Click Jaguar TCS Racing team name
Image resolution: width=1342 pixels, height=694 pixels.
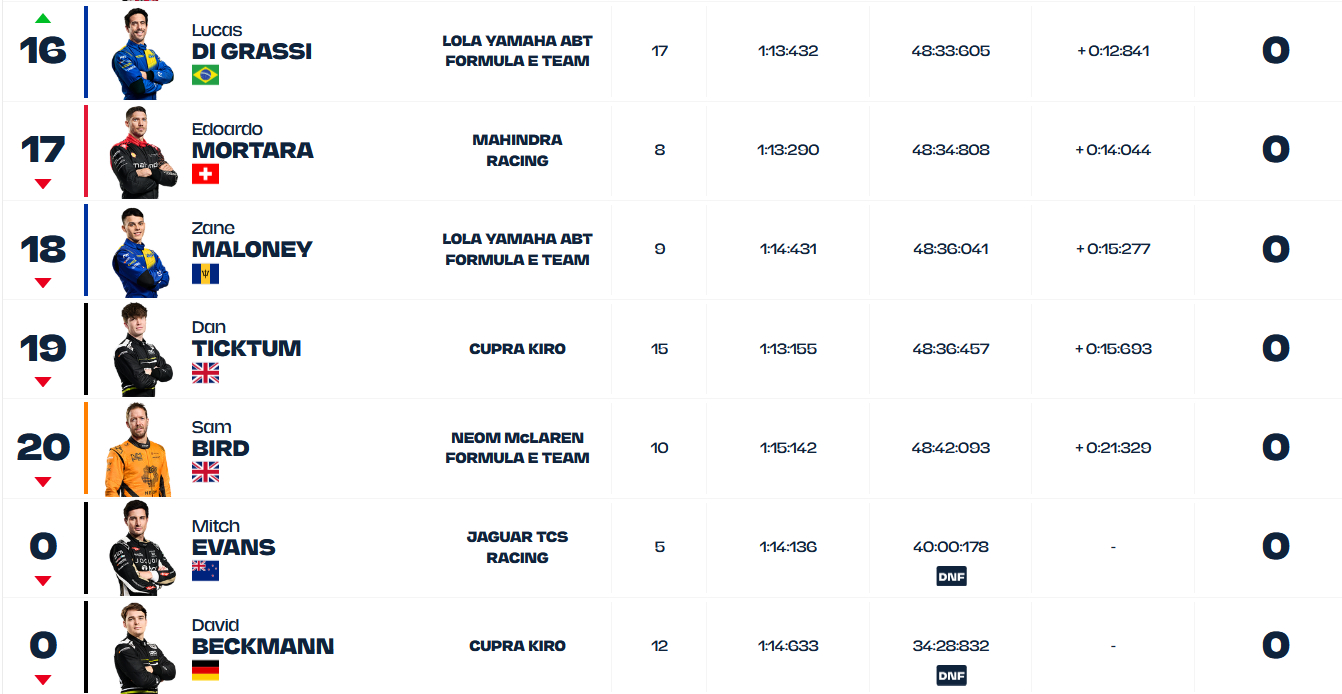[517, 547]
